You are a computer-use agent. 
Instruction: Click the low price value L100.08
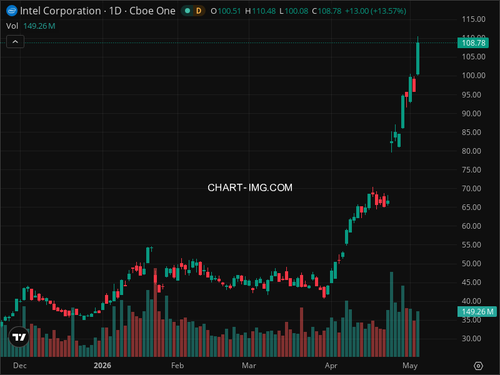click(294, 11)
